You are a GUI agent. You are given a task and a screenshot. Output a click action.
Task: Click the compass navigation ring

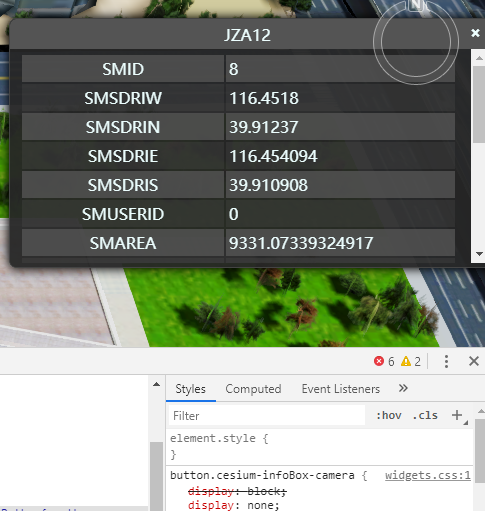click(416, 43)
